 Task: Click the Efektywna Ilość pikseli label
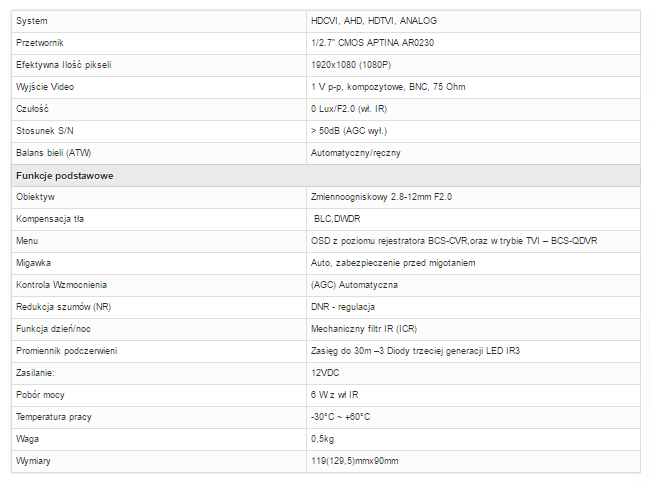(63, 65)
